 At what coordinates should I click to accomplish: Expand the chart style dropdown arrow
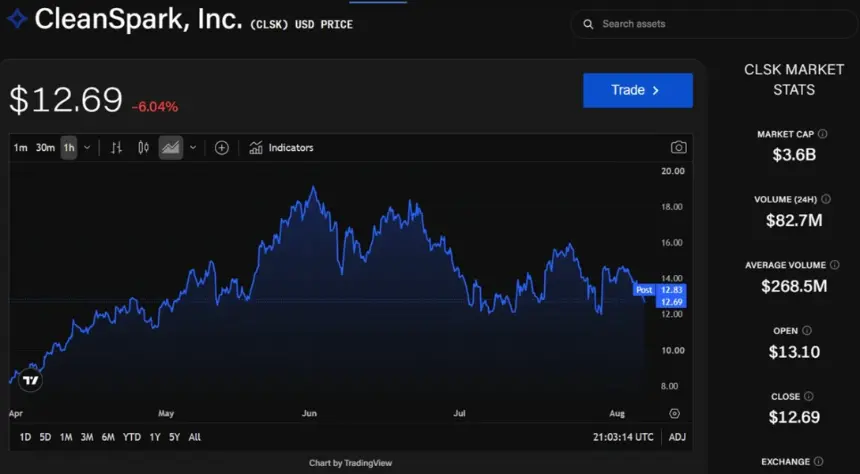pyautogui.click(x=193, y=148)
